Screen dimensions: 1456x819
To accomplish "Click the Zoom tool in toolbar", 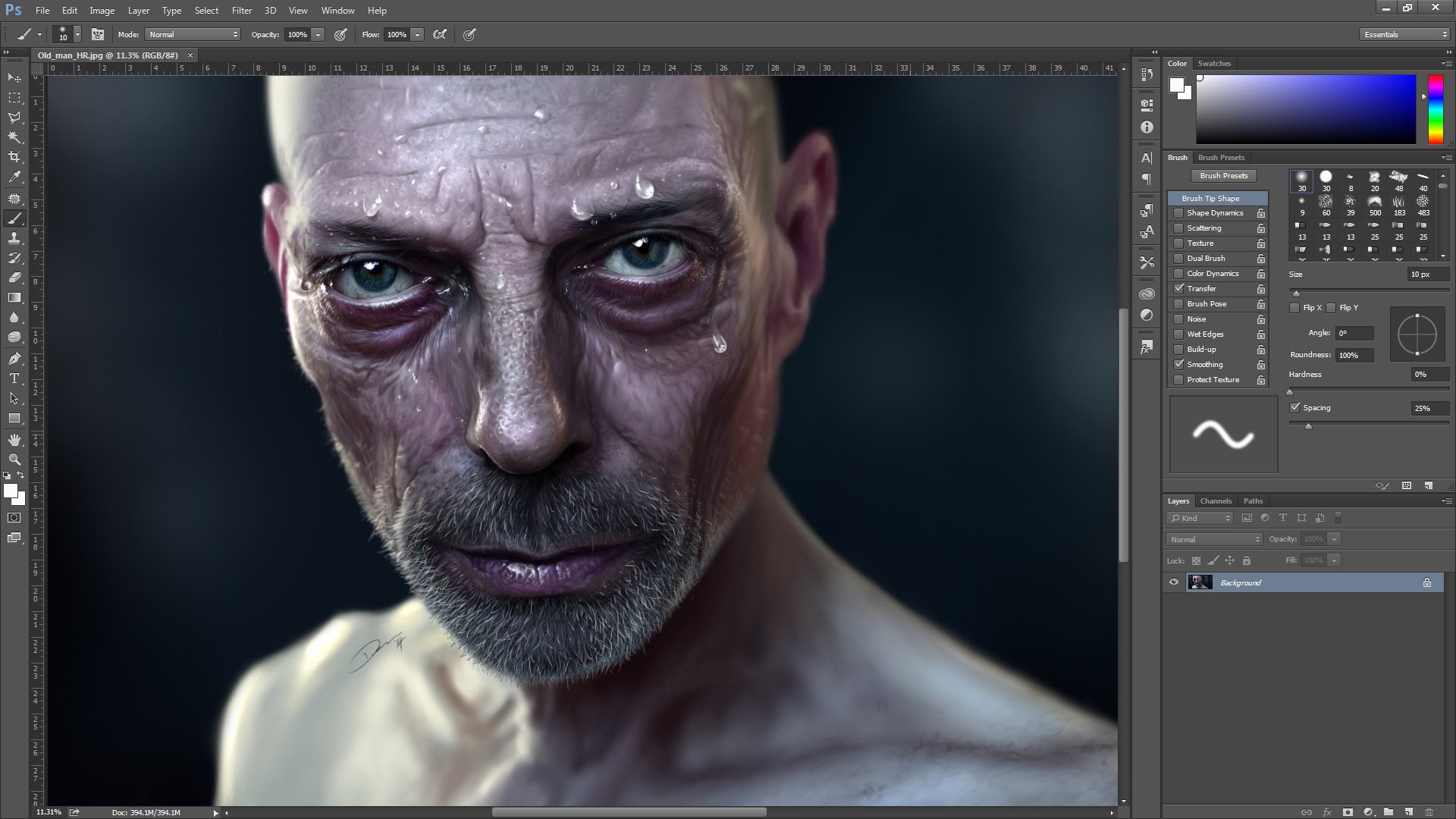I will point(14,460).
